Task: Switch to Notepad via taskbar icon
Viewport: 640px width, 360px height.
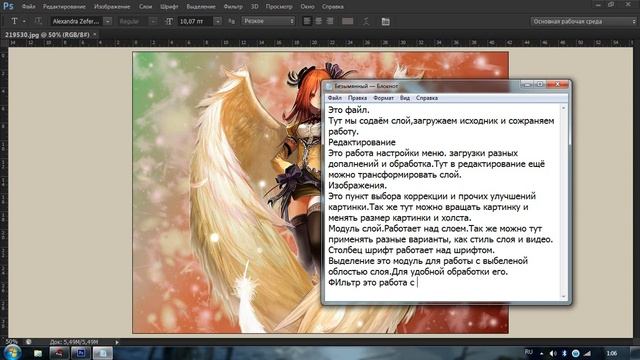Action: (102, 353)
